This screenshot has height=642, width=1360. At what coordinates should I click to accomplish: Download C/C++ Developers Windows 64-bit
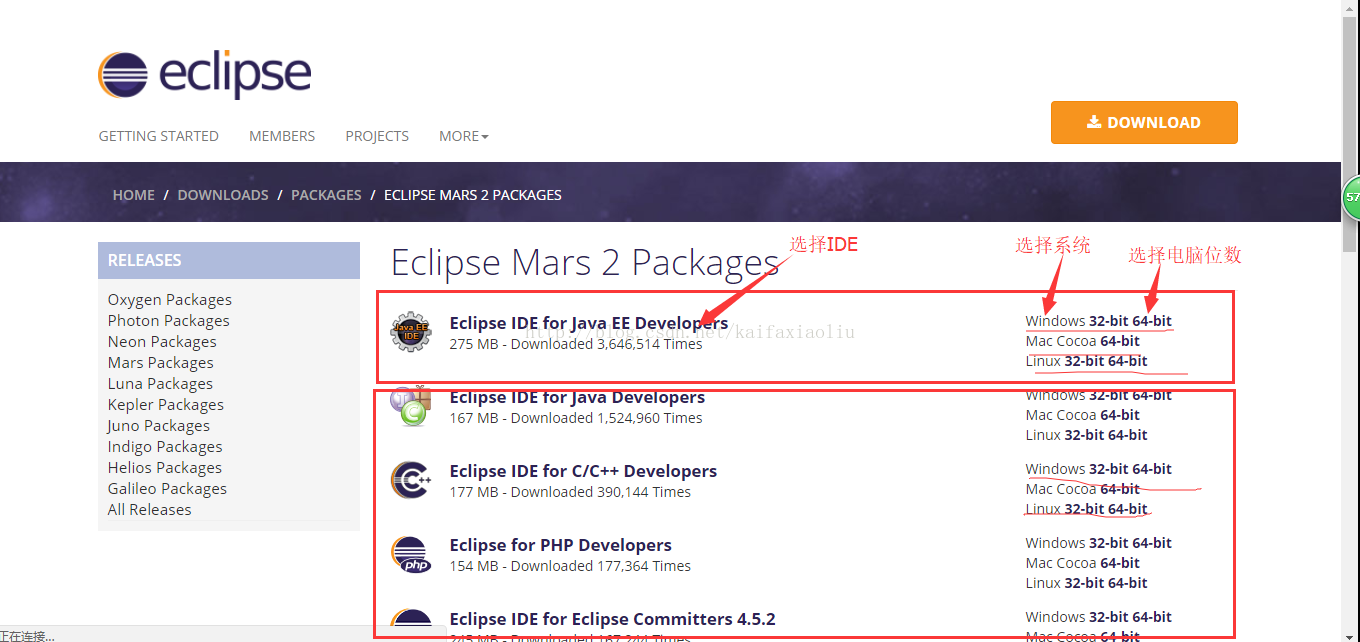coord(1152,469)
